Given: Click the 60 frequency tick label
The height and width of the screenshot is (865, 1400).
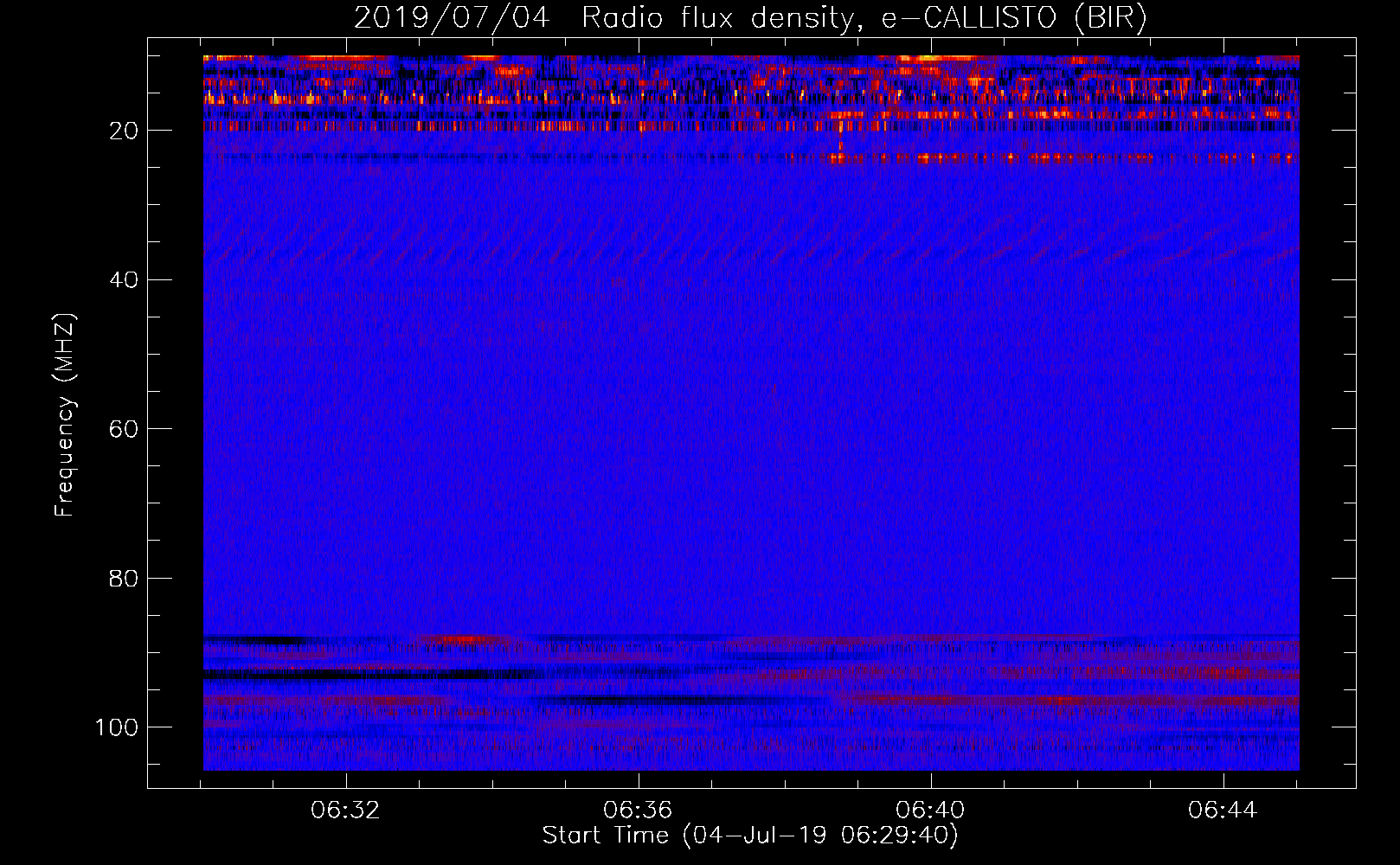Looking at the screenshot, I should click(x=124, y=429).
